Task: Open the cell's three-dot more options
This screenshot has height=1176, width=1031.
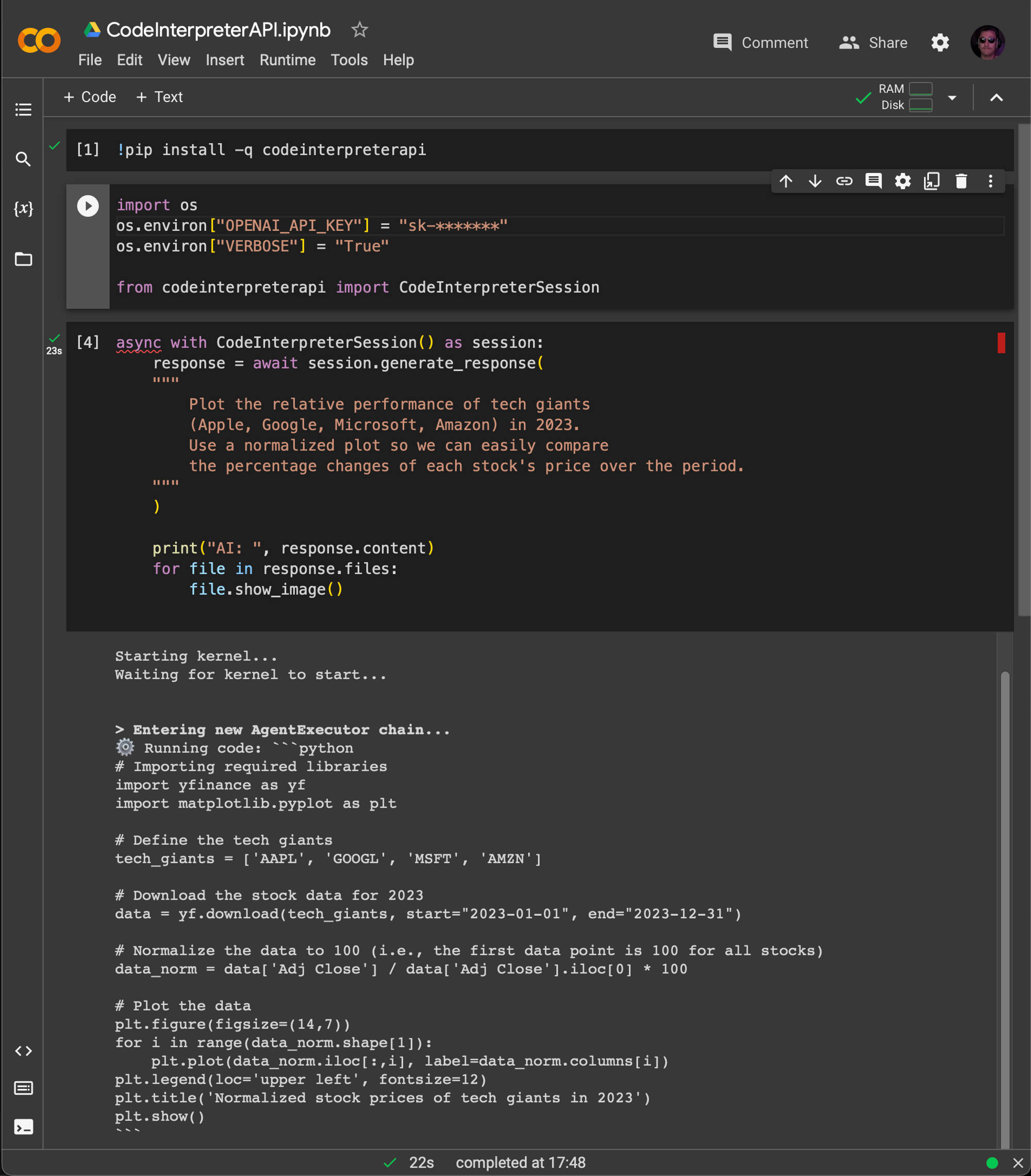Action: click(990, 182)
